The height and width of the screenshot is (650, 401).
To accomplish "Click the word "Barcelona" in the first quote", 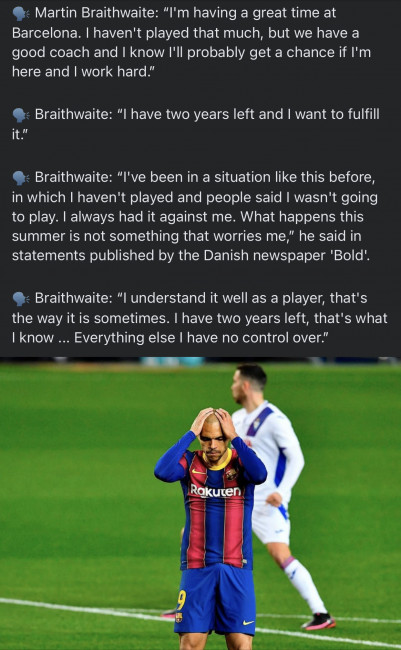I will point(46,33).
